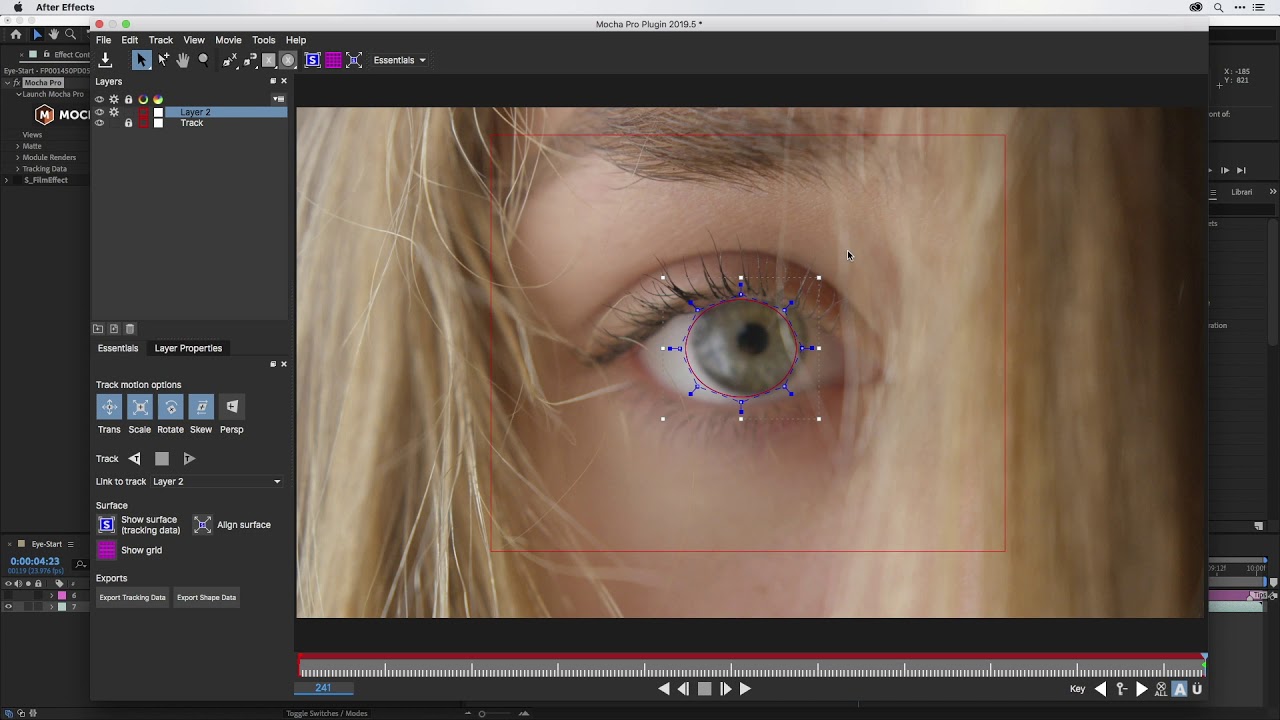Image resolution: width=1280 pixels, height=720 pixels.
Task: Click the frame number field showing 241
Action: pos(324,688)
